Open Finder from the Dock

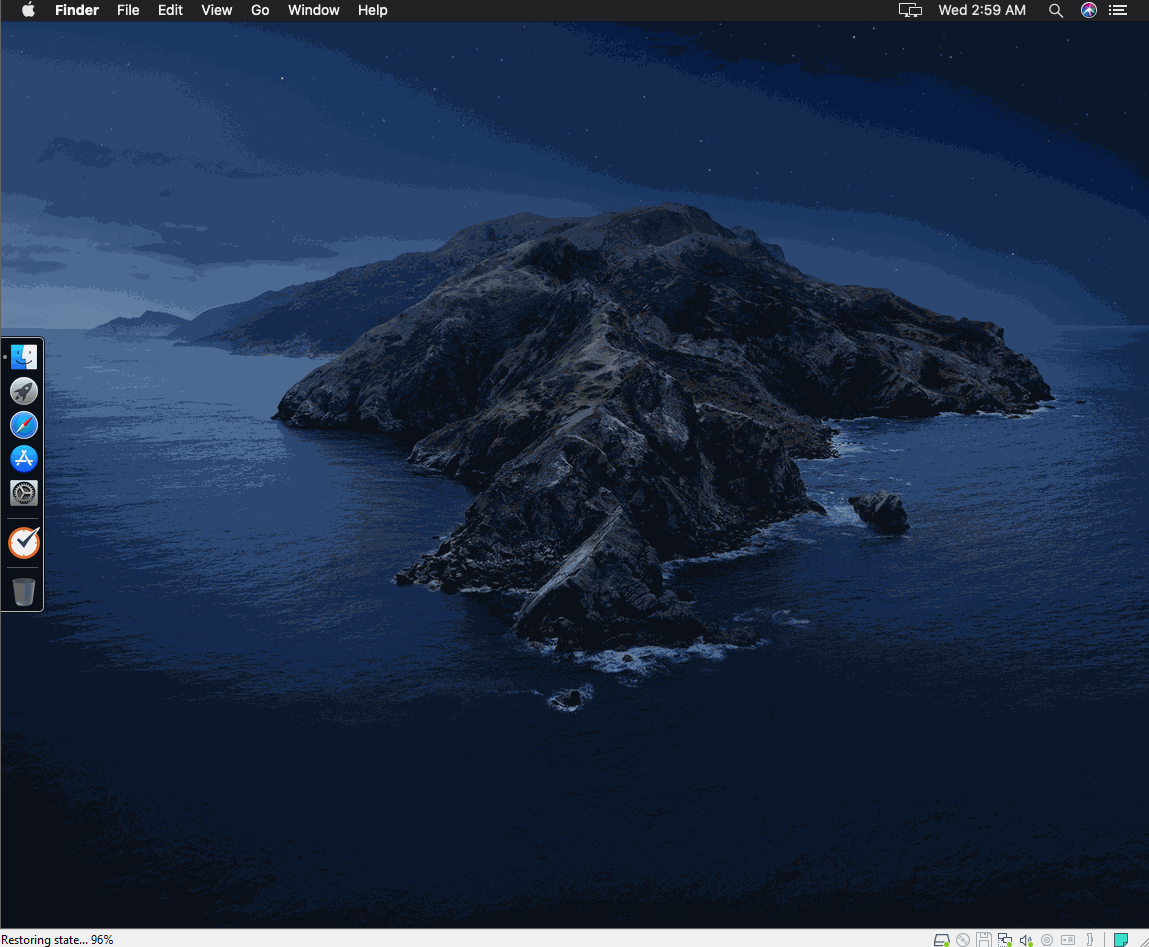click(23, 356)
